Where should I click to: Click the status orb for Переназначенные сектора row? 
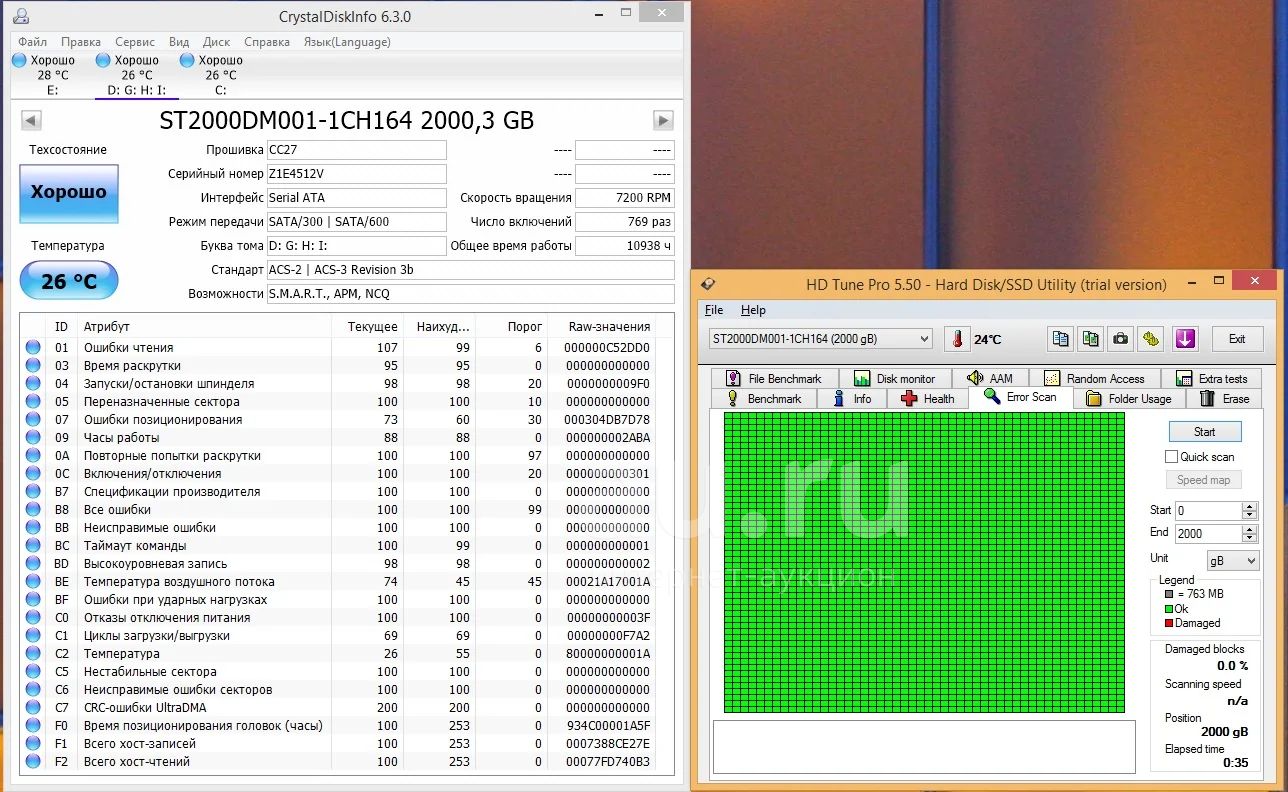click(33, 402)
